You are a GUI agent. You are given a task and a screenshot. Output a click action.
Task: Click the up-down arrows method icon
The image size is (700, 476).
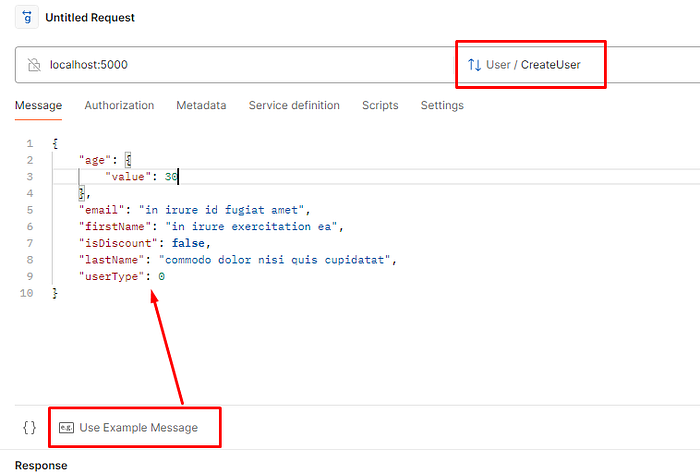(474, 65)
